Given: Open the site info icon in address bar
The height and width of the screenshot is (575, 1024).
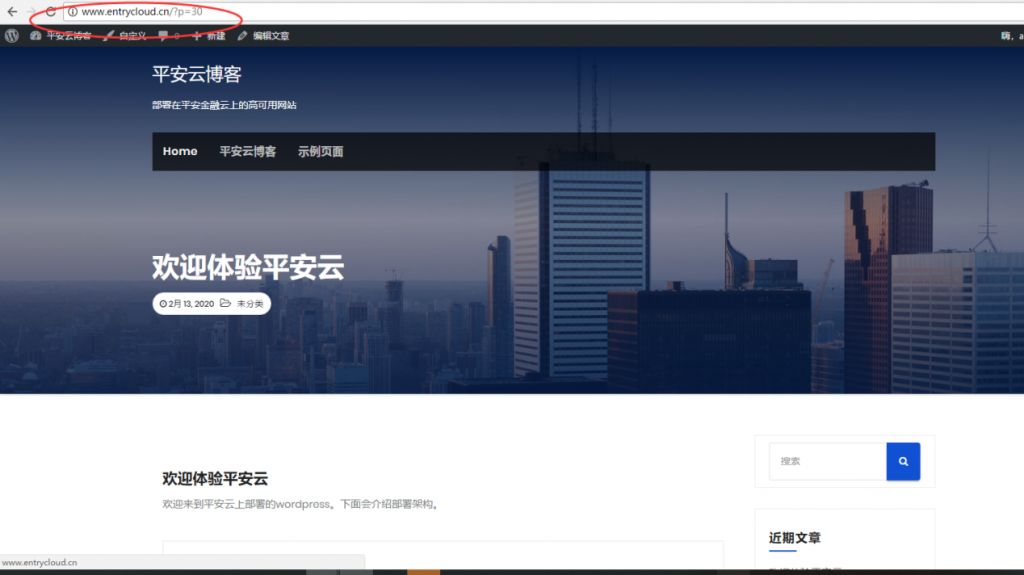Looking at the screenshot, I should 72,12.
